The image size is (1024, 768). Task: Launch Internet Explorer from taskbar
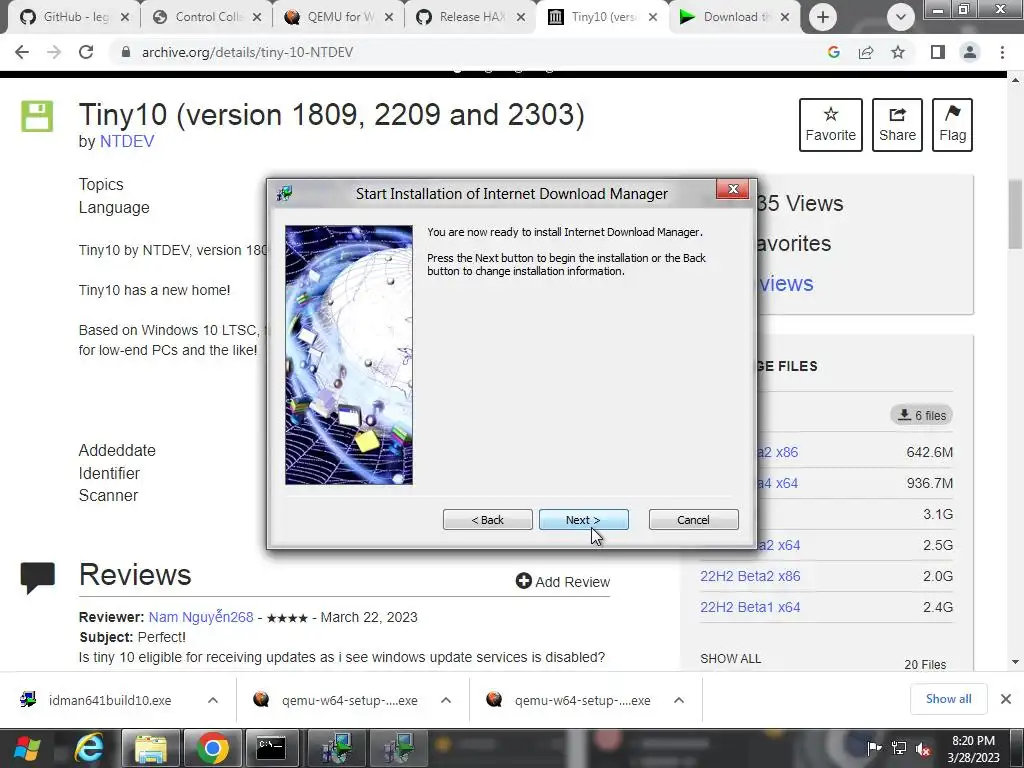(89, 748)
